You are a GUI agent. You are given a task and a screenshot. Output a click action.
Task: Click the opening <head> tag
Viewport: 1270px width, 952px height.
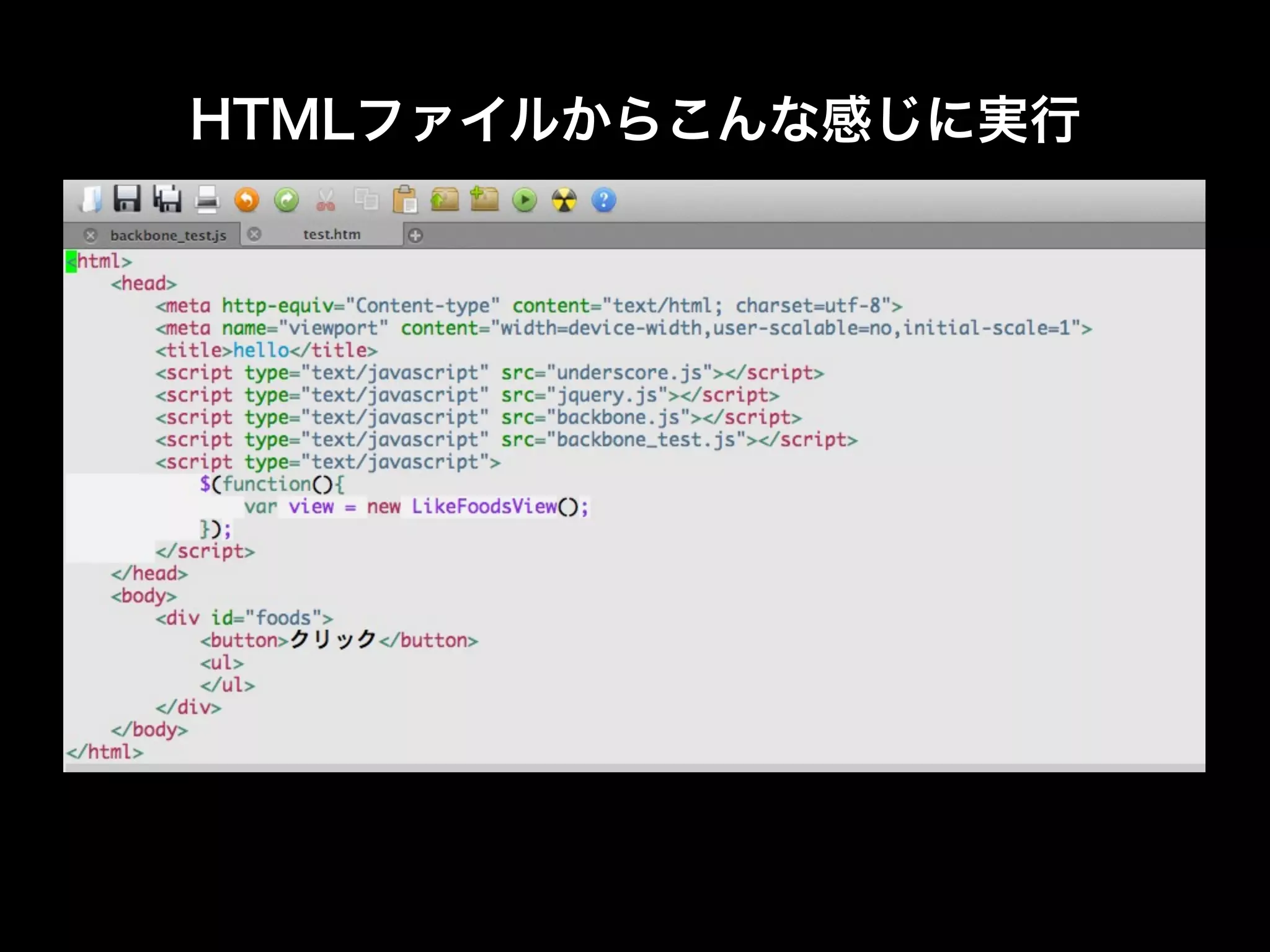144,283
